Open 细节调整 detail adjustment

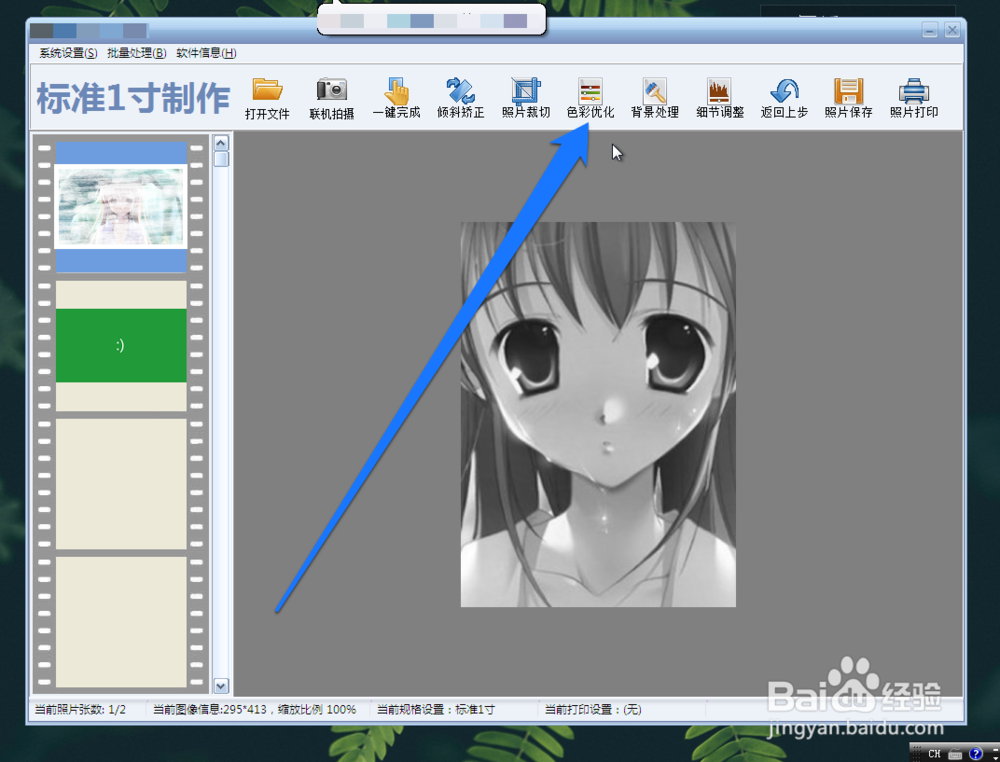719,98
